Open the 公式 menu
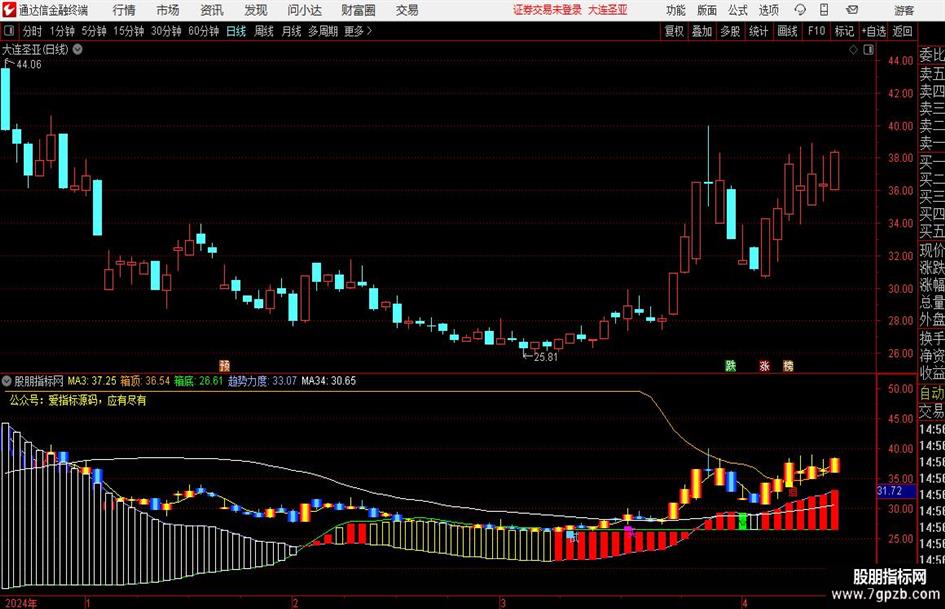This screenshot has width=945, height=609. click(x=738, y=10)
